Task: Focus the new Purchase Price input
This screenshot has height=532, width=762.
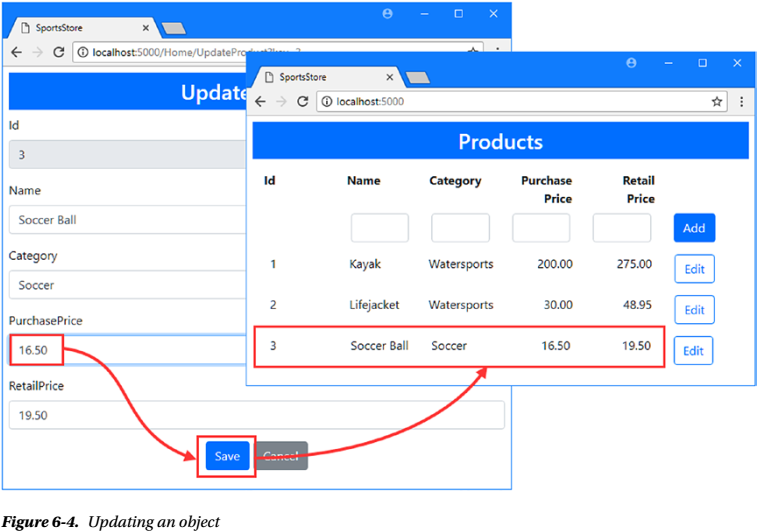Action: (541, 228)
